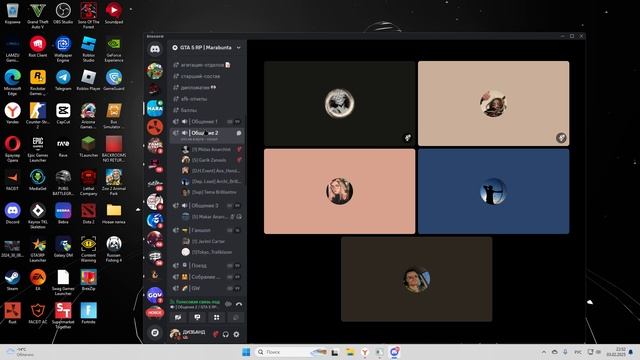The image size is (640, 360).
Task: Click beige participant tile in call grid
Action: pyautogui.click(x=493, y=104)
